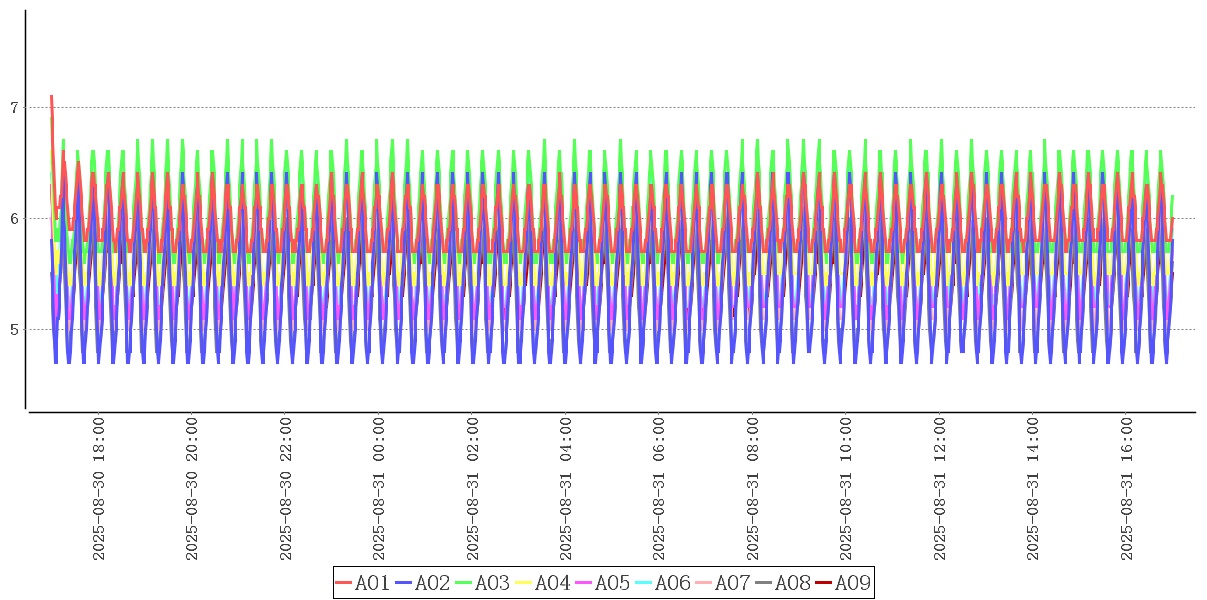Click the A09 dark red legend entry
The height and width of the screenshot is (600, 1207).
[843, 583]
